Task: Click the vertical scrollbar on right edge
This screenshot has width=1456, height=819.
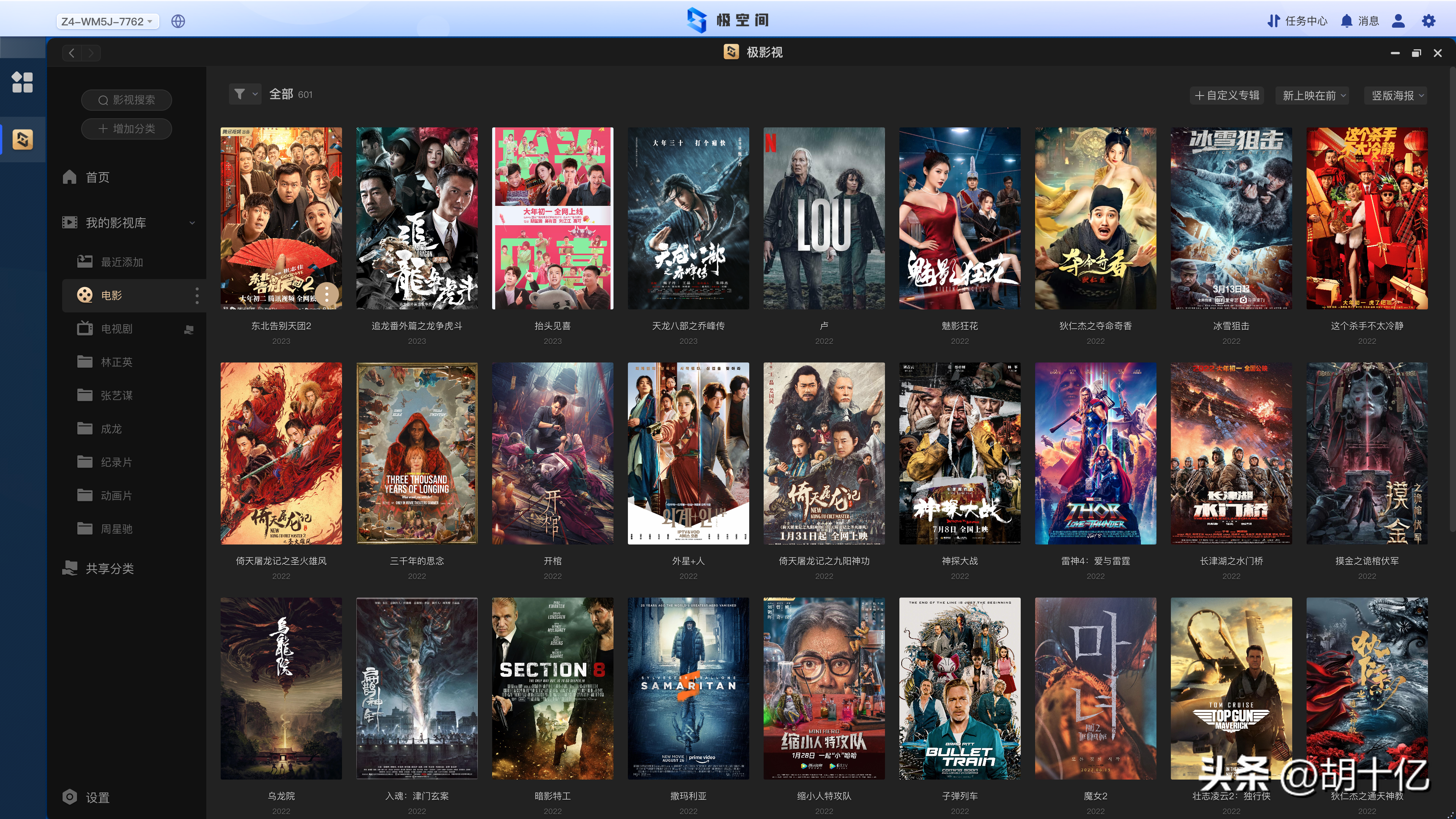Action: point(1453,300)
